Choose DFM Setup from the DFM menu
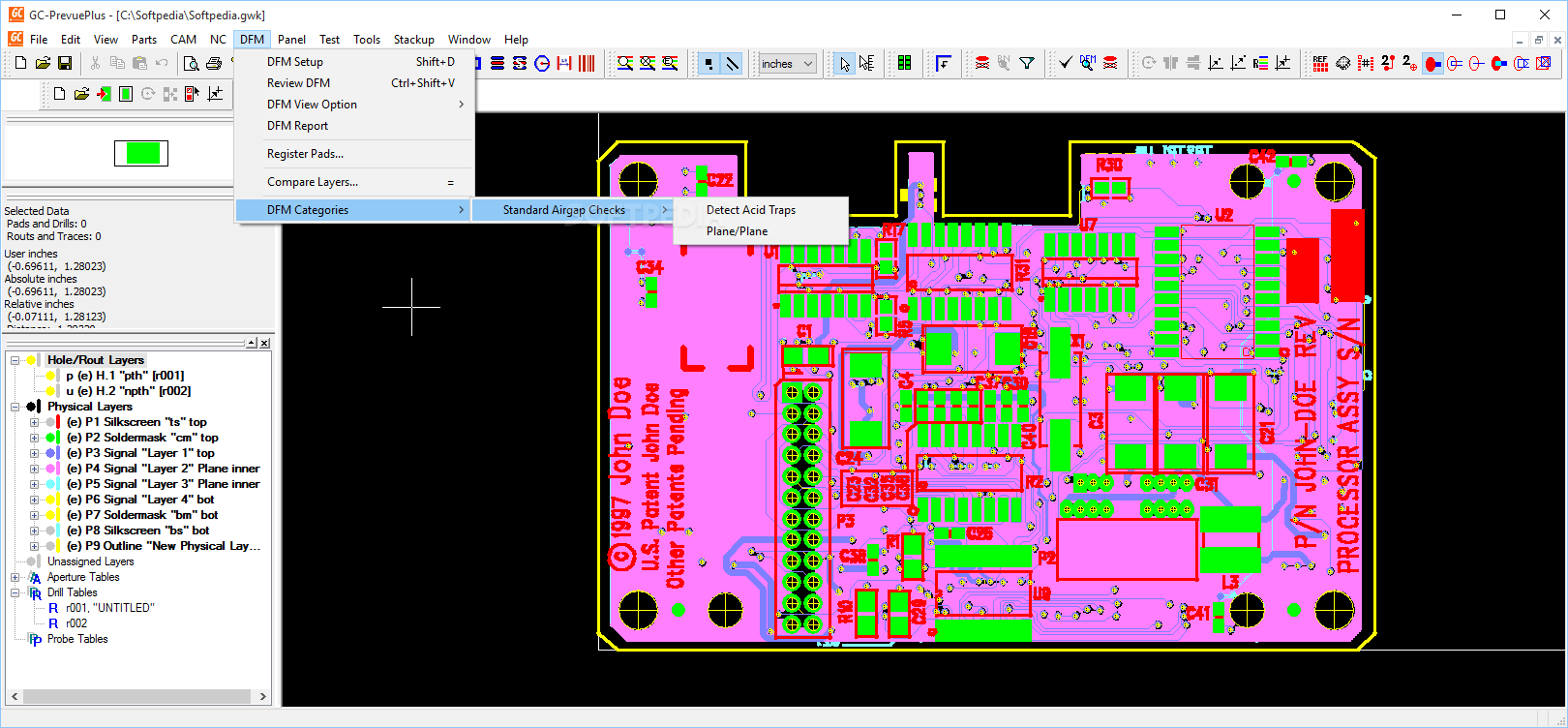 (354, 62)
